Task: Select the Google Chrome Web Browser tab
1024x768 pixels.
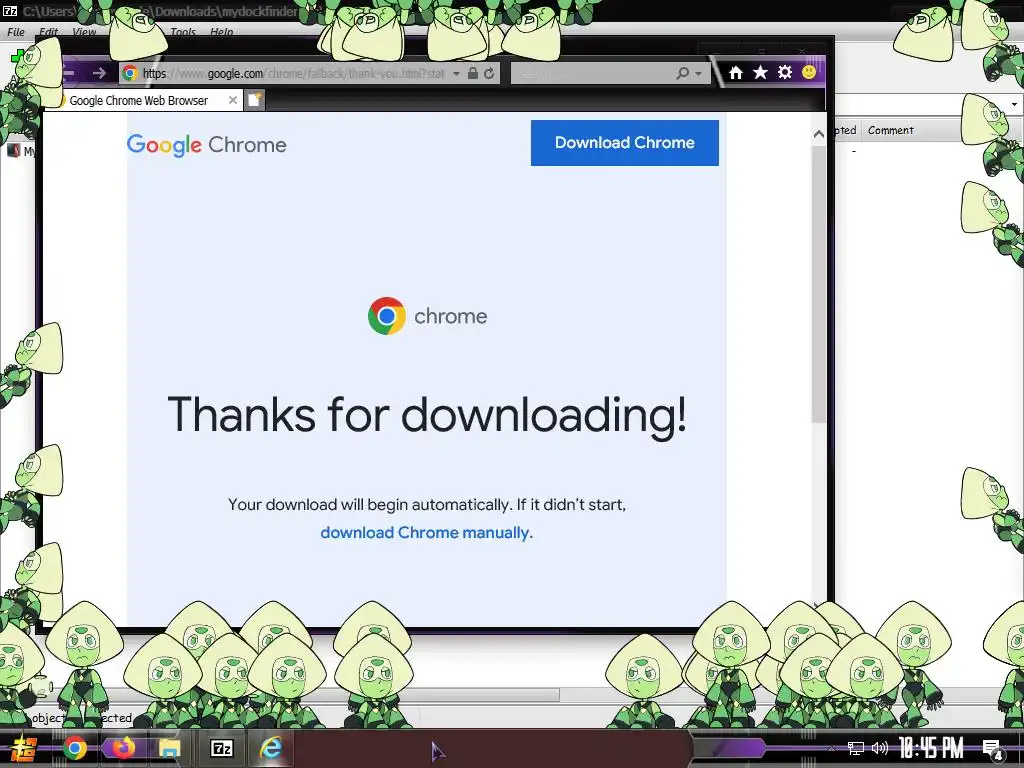Action: (144, 101)
